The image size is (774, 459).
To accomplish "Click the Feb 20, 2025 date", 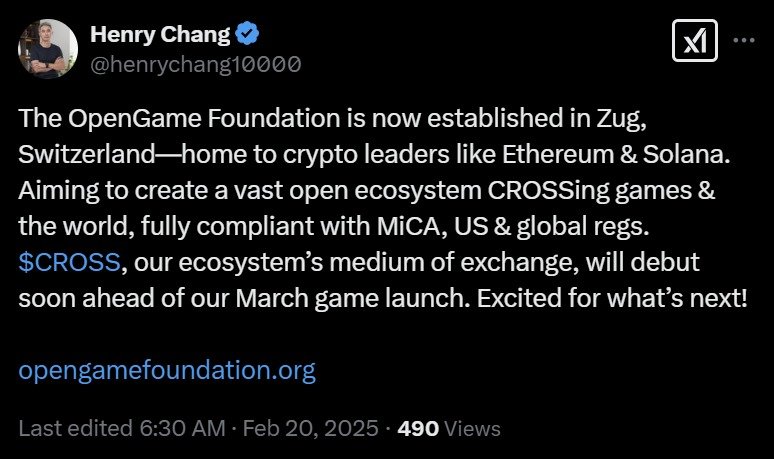I will 310,428.
